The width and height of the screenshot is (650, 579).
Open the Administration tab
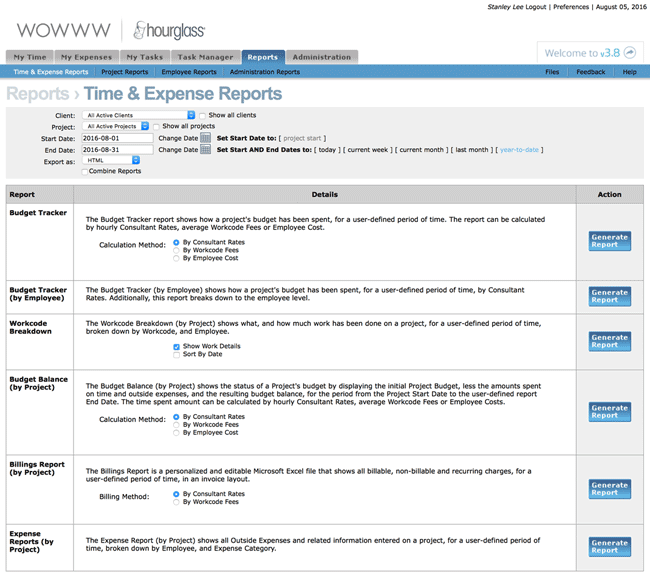(322, 57)
